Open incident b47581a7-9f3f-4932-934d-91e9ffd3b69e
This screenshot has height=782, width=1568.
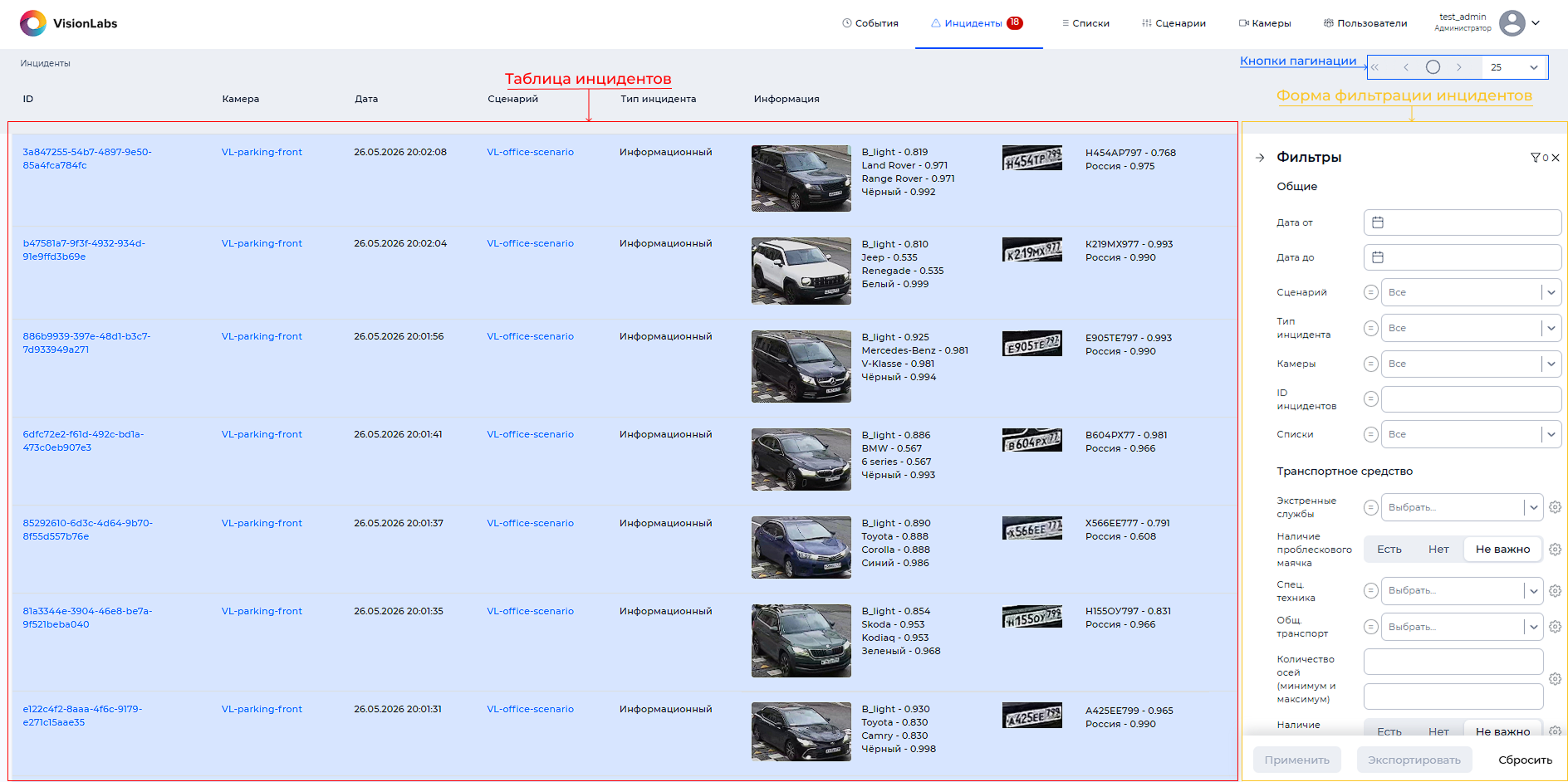[x=84, y=250]
